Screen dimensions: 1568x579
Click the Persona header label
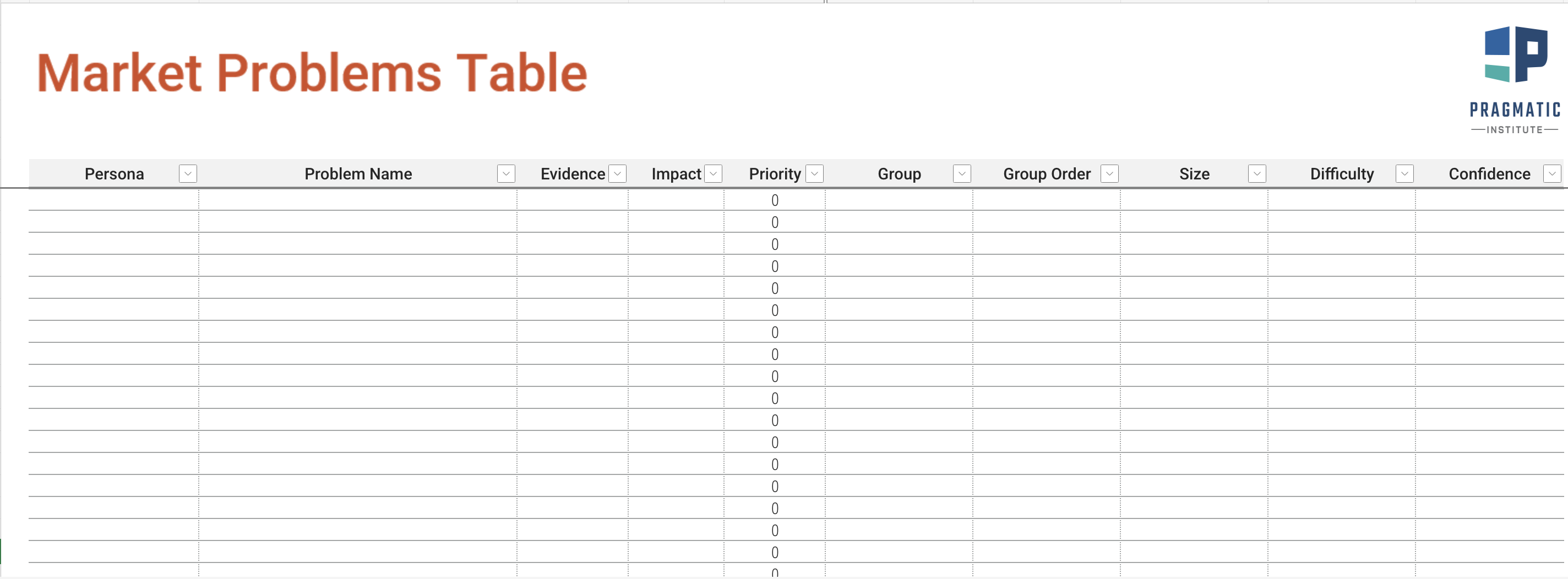point(115,174)
